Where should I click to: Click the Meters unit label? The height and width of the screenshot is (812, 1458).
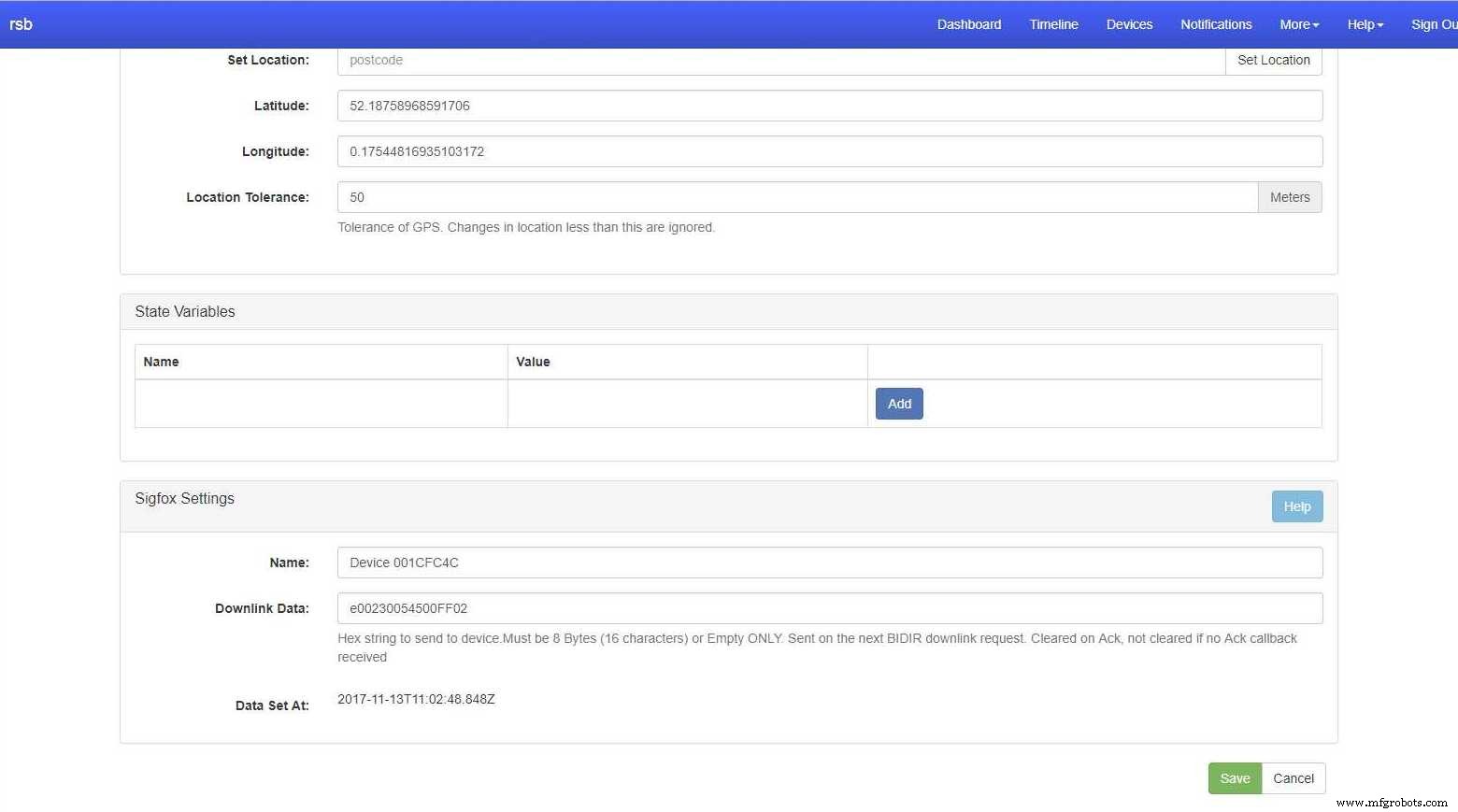pos(1289,197)
